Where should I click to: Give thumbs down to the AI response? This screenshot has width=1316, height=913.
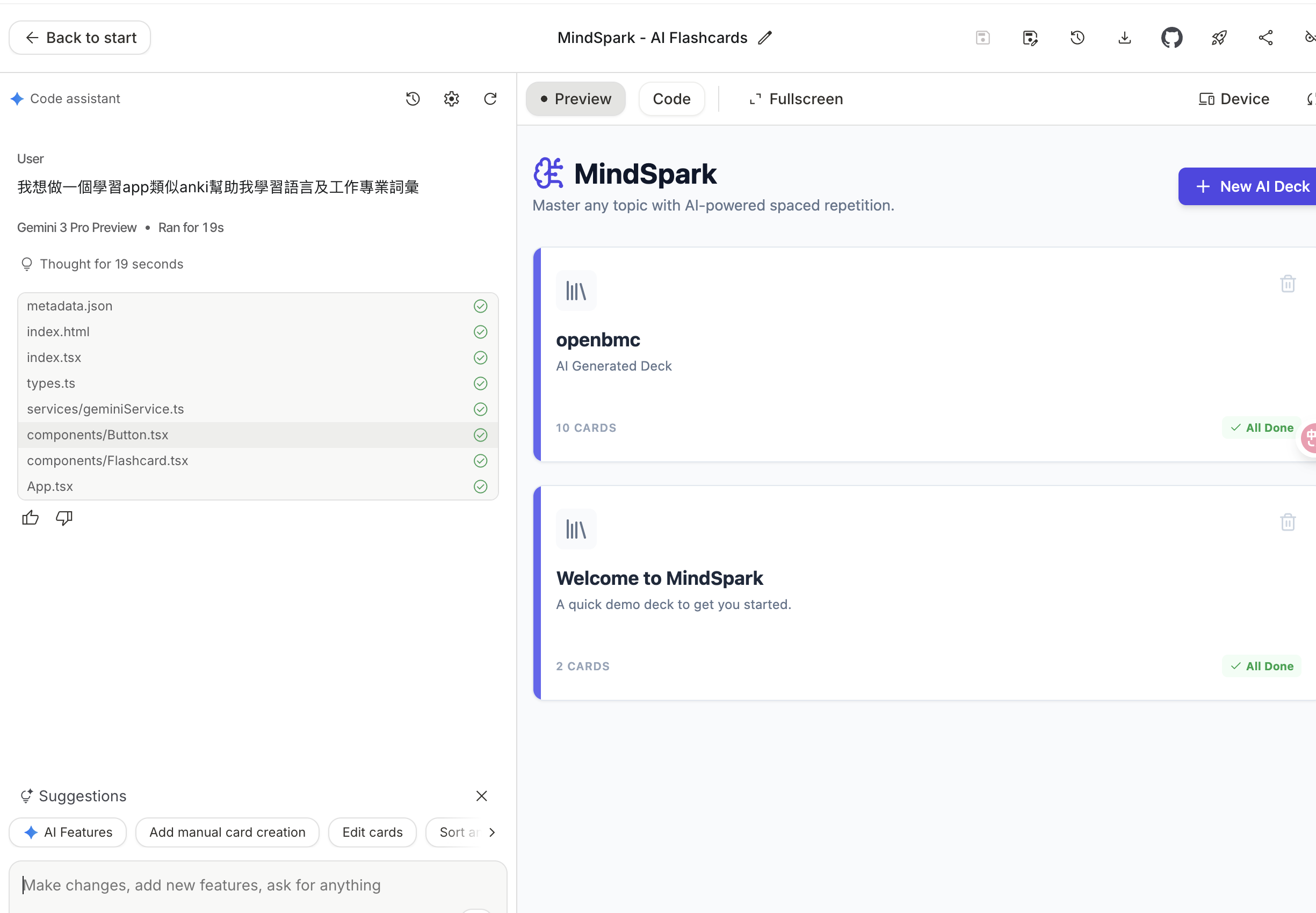coord(63,518)
